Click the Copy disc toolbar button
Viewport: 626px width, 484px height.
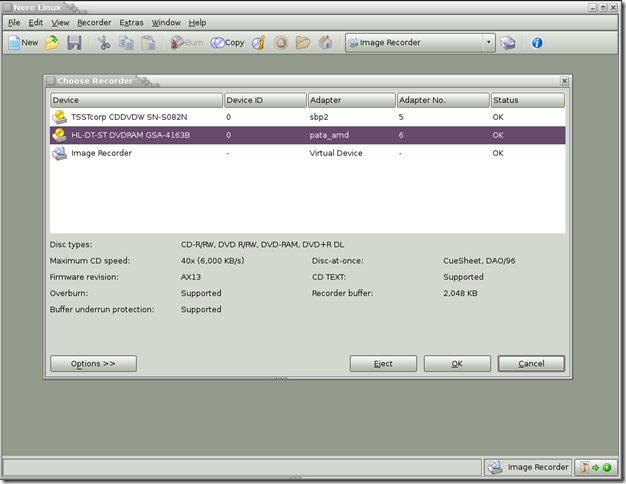227,42
